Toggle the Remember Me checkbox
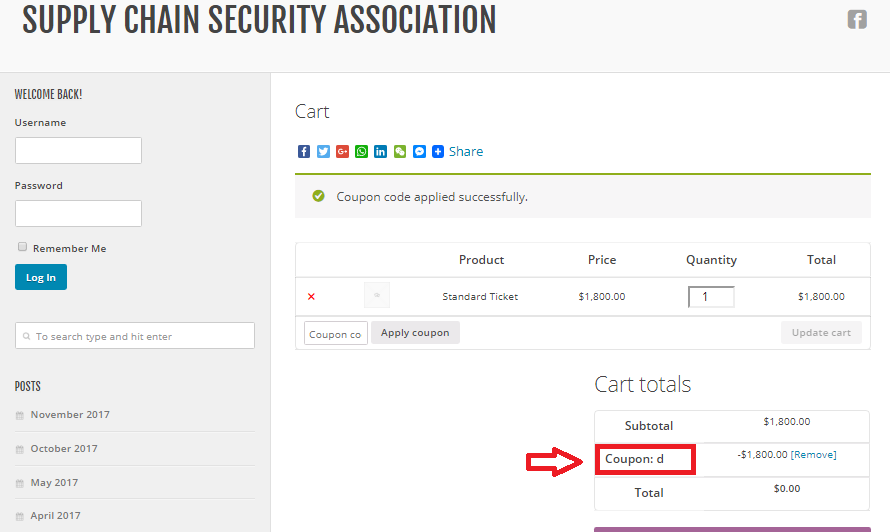The width and height of the screenshot is (890, 532). tap(22, 247)
